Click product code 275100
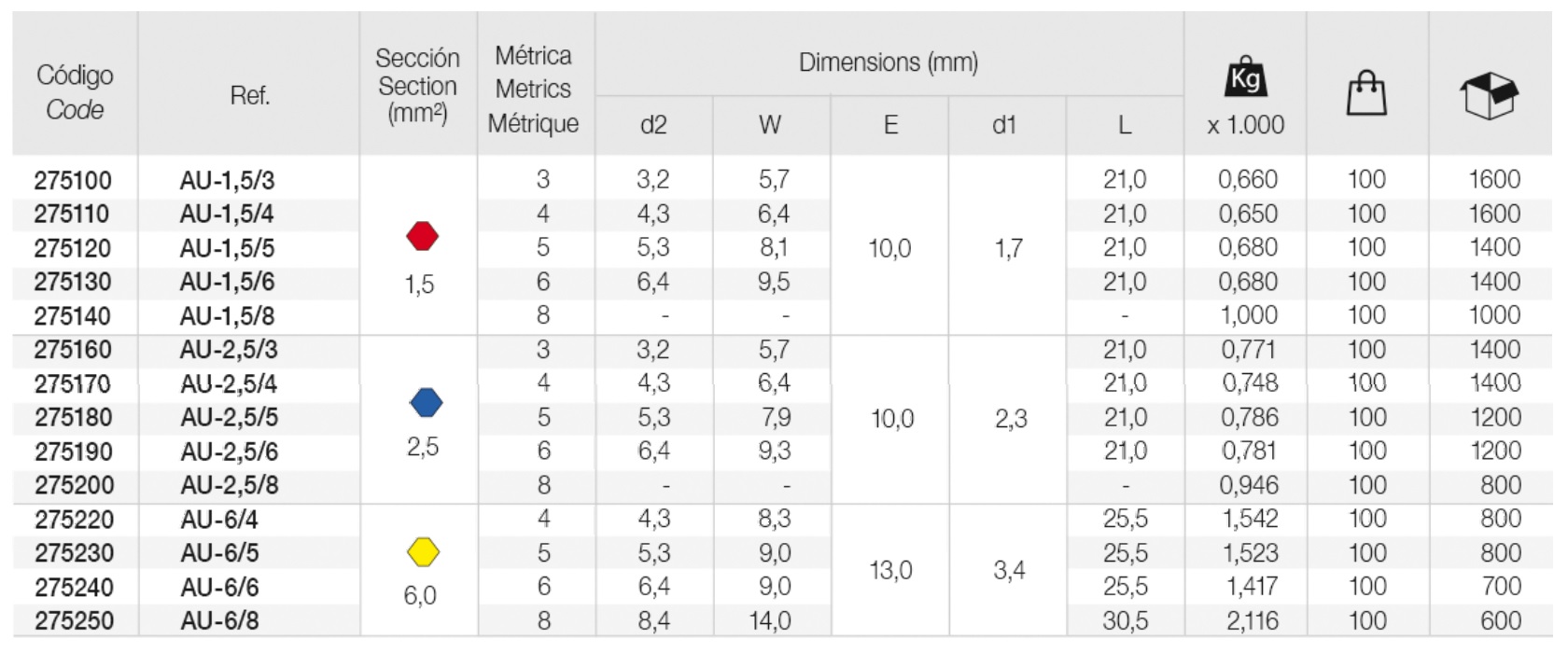 (x=73, y=180)
